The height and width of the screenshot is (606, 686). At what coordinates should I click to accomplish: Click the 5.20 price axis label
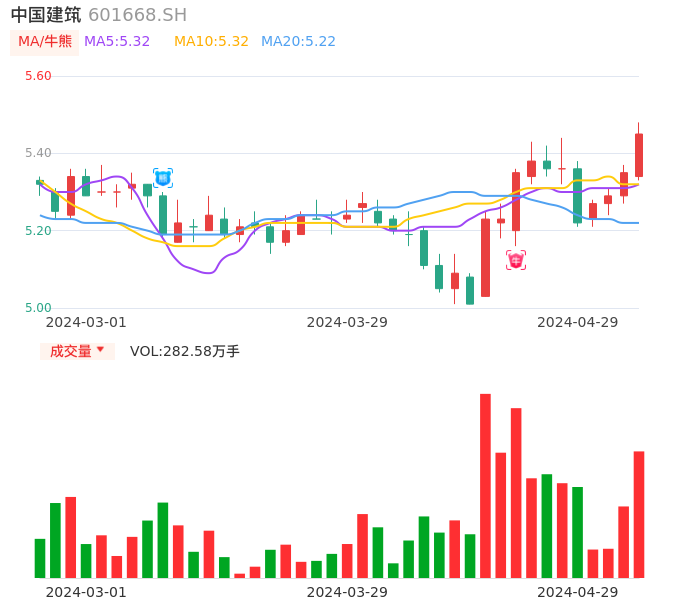(x=38, y=231)
